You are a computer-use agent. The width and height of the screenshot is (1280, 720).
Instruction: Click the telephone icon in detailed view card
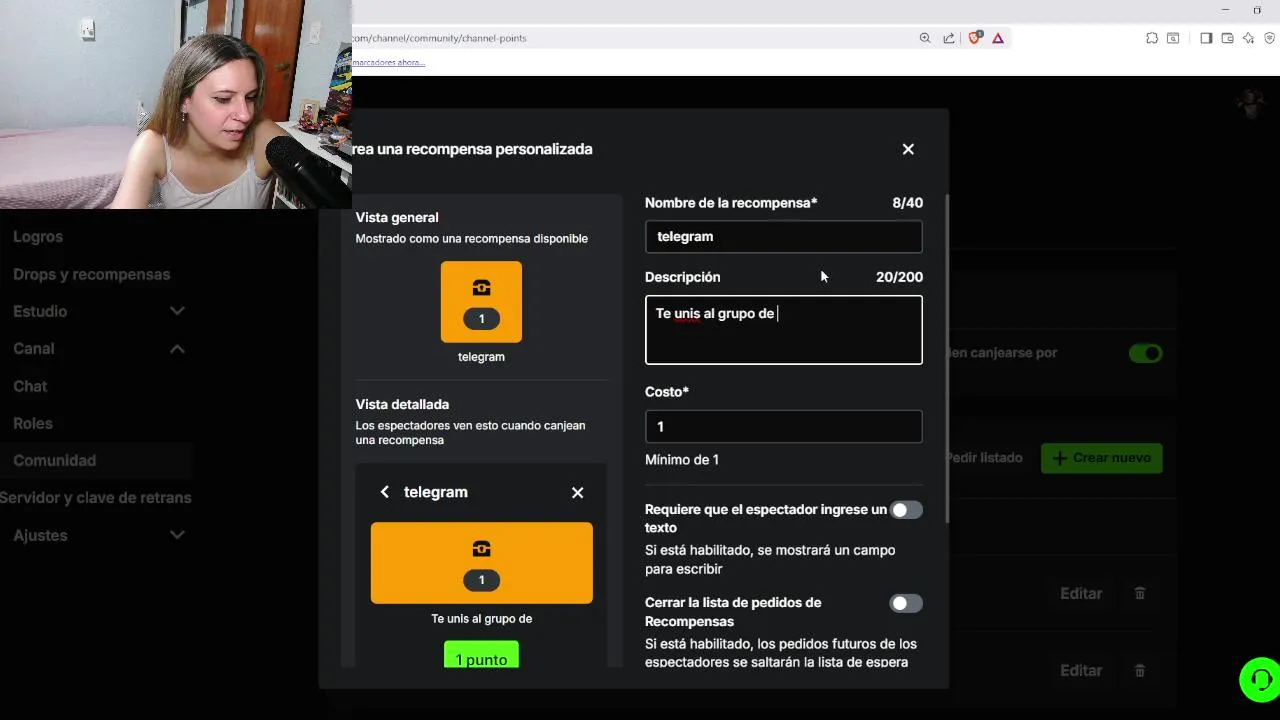click(x=481, y=548)
